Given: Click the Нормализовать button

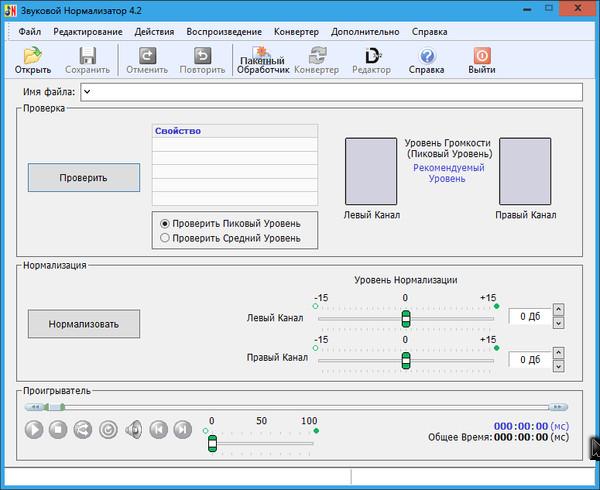Looking at the screenshot, I should click(x=84, y=324).
